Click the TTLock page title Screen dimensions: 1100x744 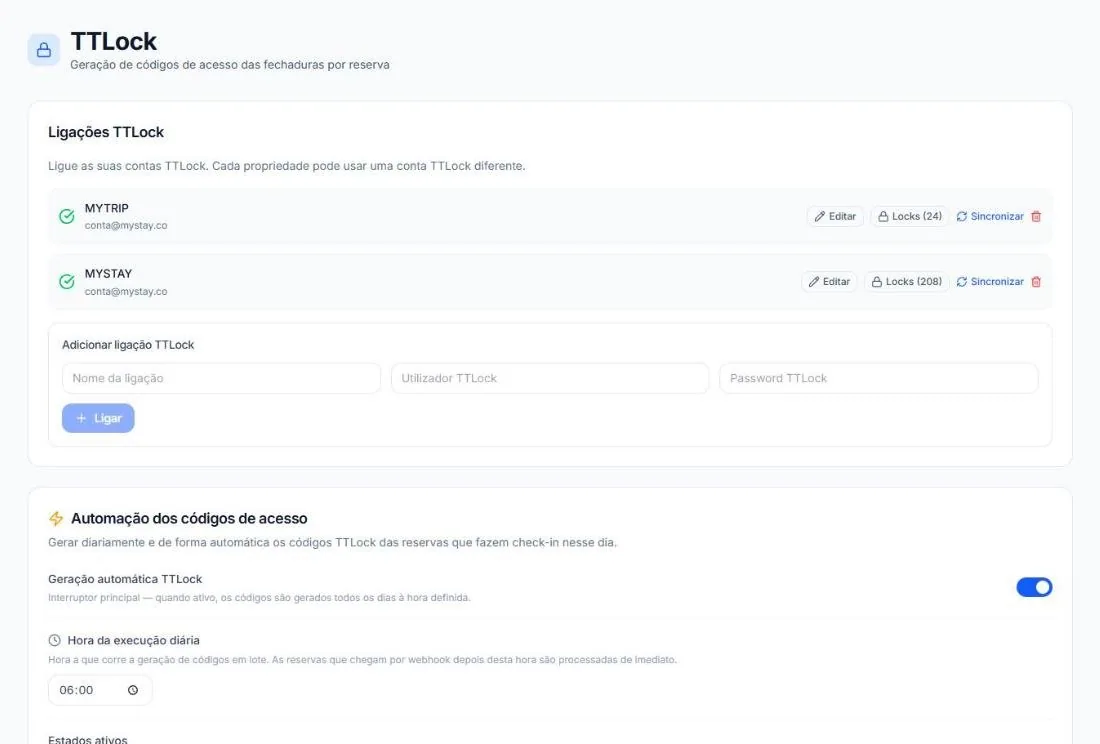[x=114, y=41]
